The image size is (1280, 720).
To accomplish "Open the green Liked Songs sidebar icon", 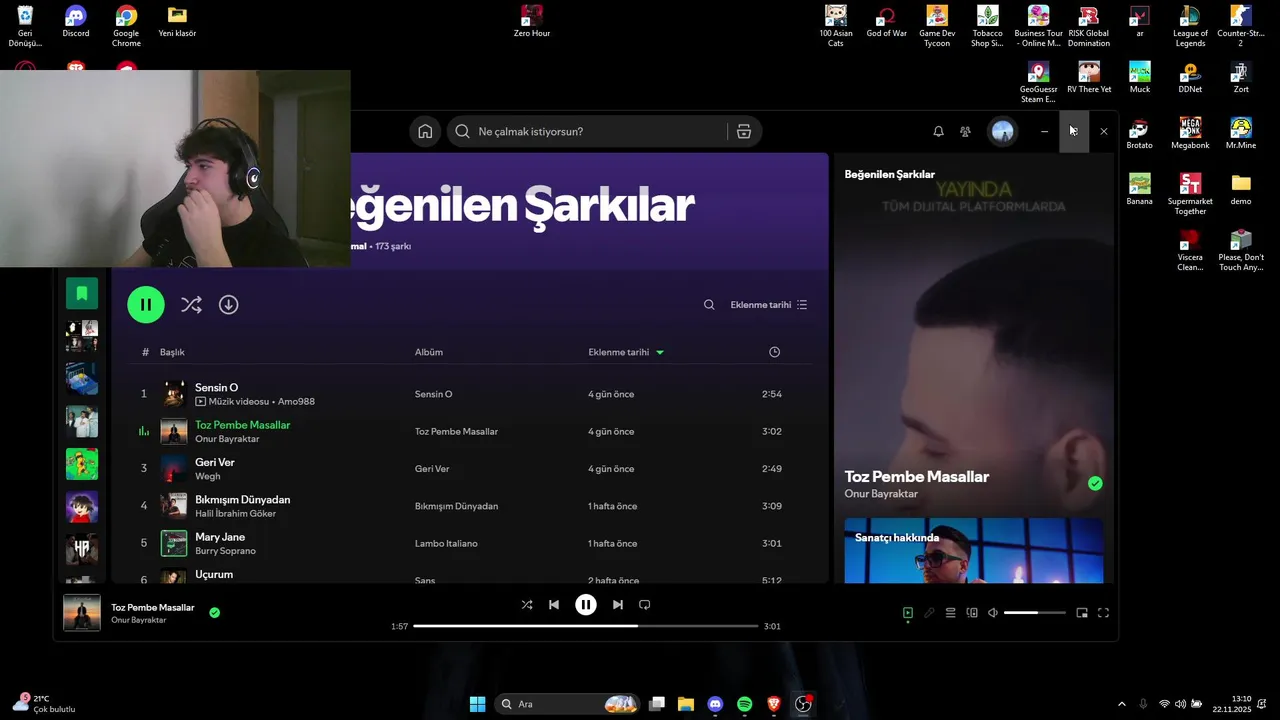I will (x=82, y=294).
